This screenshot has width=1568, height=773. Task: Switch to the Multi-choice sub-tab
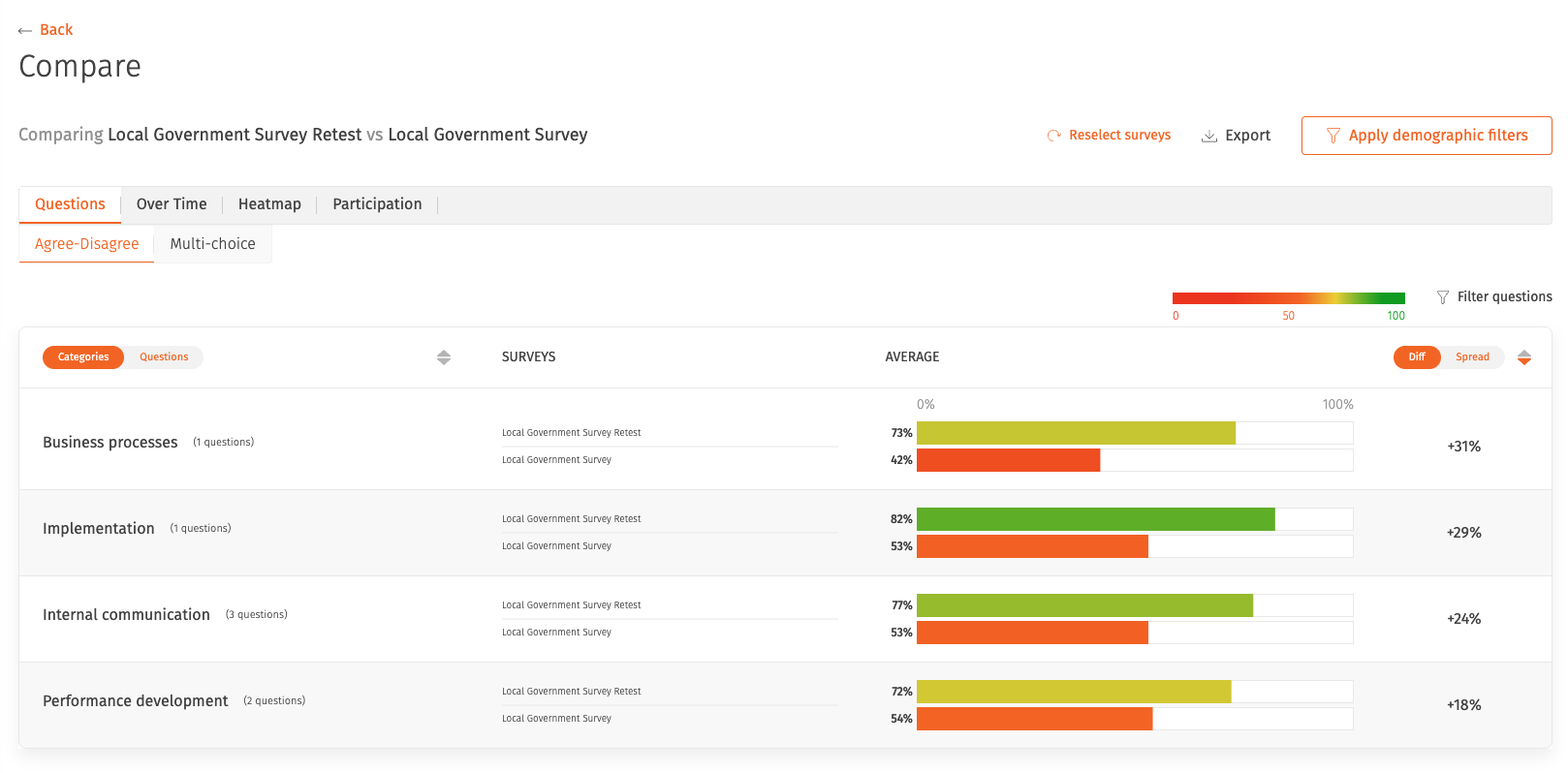pos(213,244)
